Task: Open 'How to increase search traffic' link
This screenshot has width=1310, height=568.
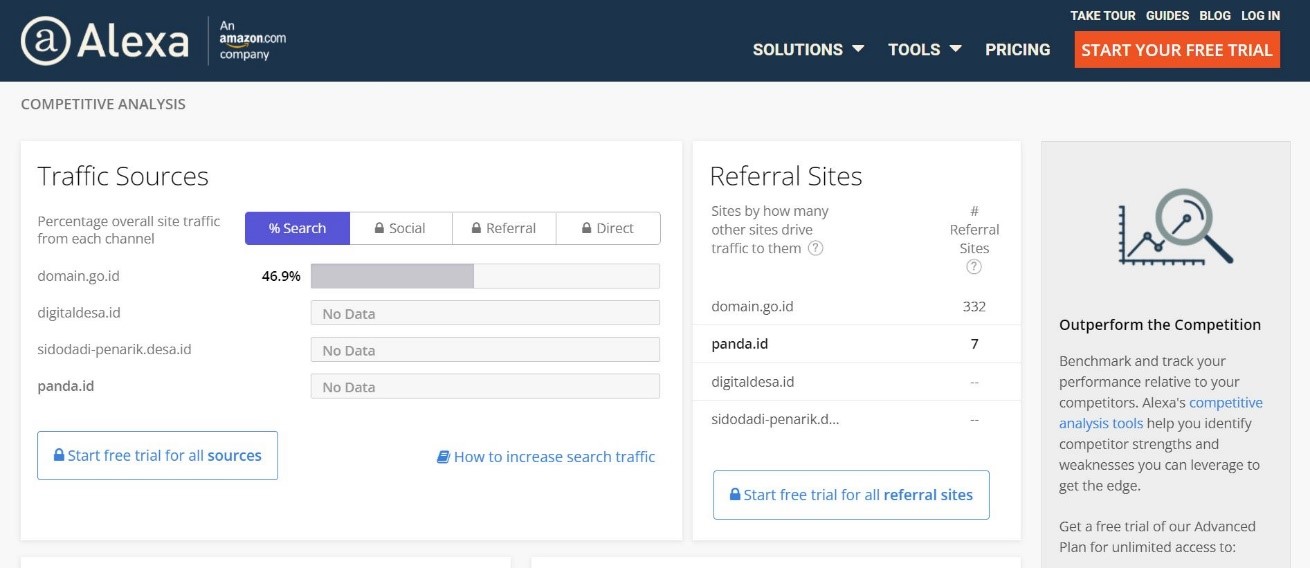Action: click(x=546, y=456)
